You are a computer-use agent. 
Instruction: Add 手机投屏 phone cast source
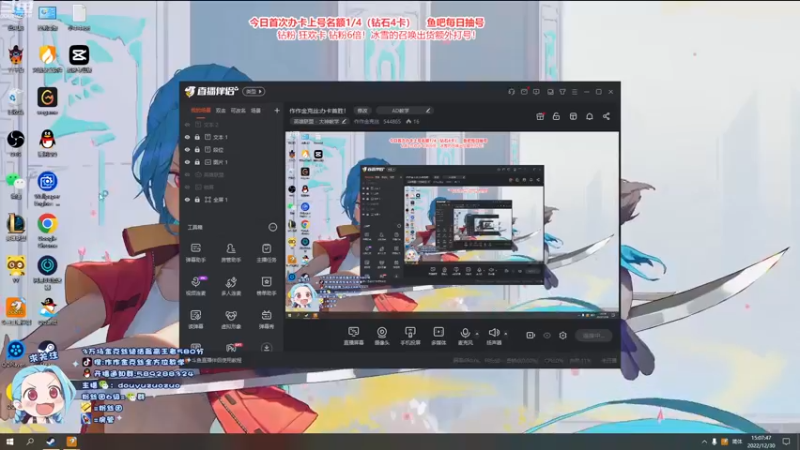[x=410, y=336]
